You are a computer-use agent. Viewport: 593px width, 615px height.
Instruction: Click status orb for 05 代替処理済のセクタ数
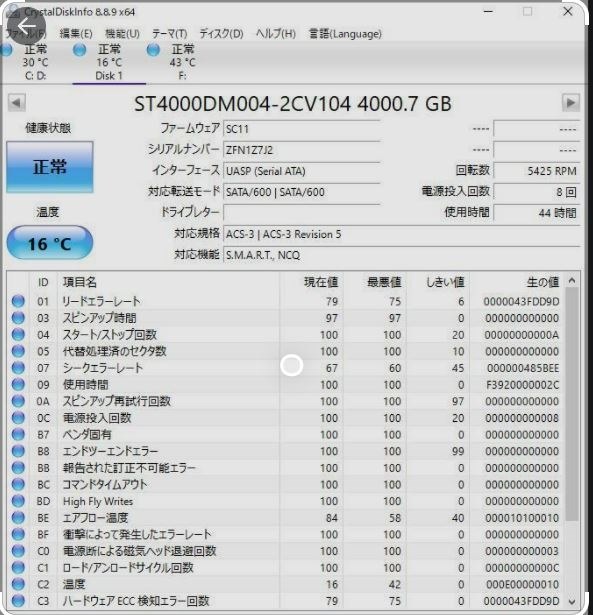coord(18,351)
